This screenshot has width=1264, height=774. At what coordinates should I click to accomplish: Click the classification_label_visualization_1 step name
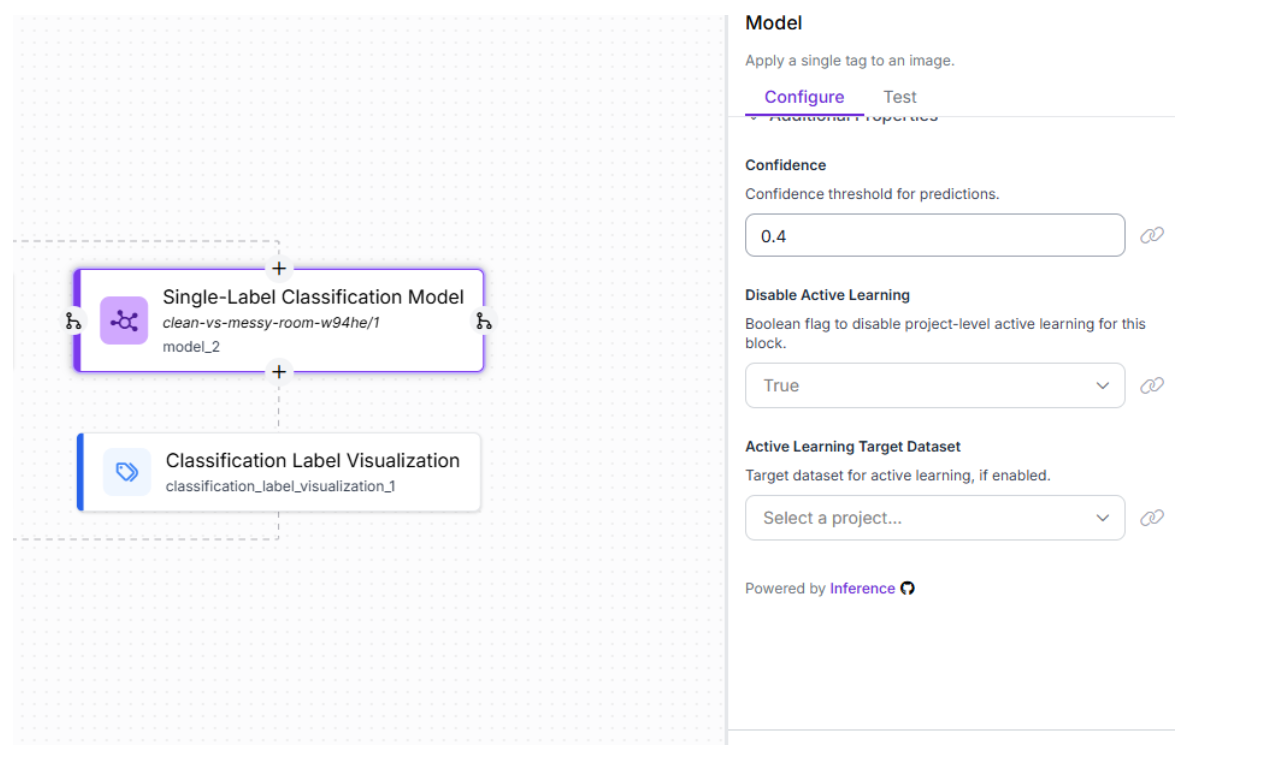coord(279,486)
